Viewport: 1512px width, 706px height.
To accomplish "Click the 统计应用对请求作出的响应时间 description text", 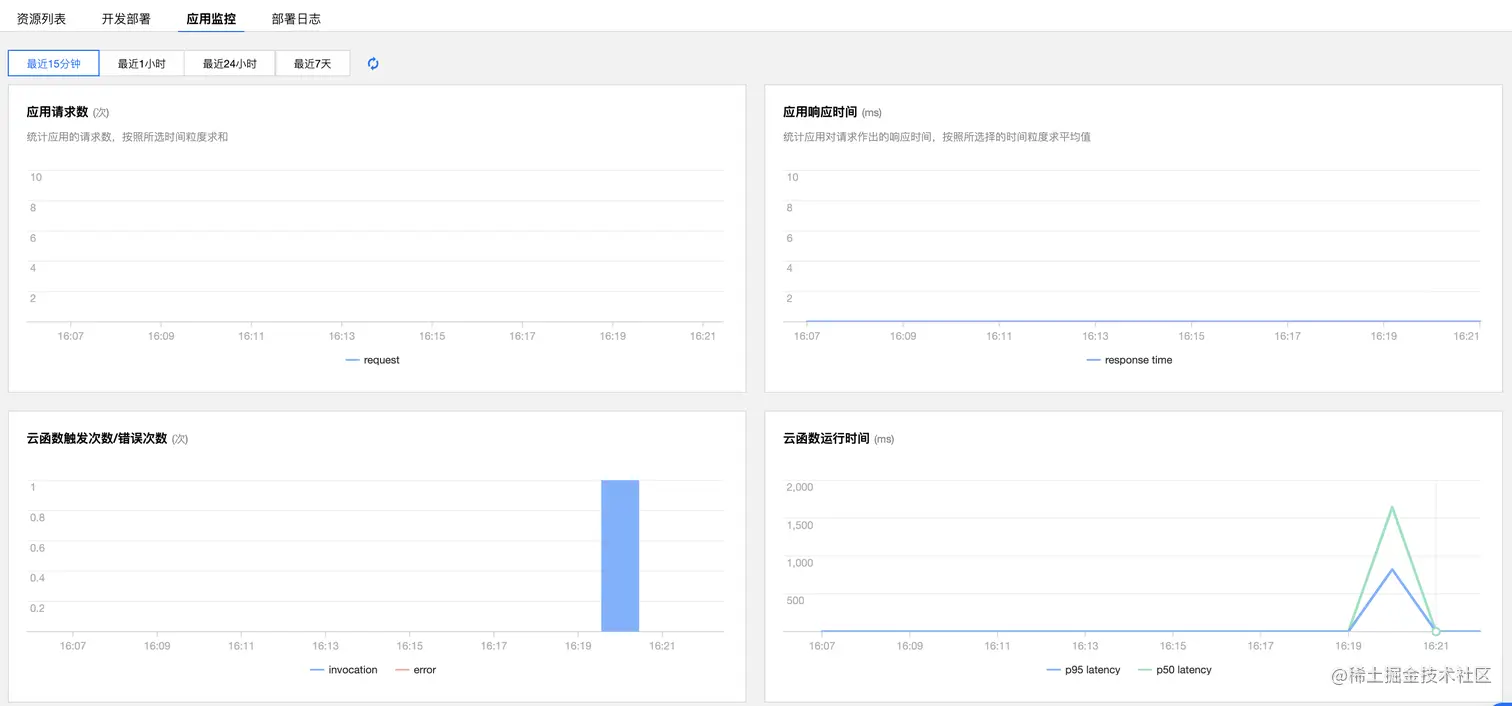I will 937,137.
